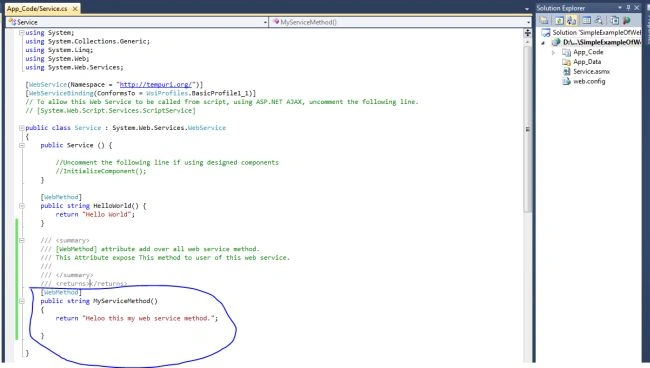The height and width of the screenshot is (368, 650).
Task: Toggle auto-hide pin on Solution Explorer
Action: (x=628, y=7)
